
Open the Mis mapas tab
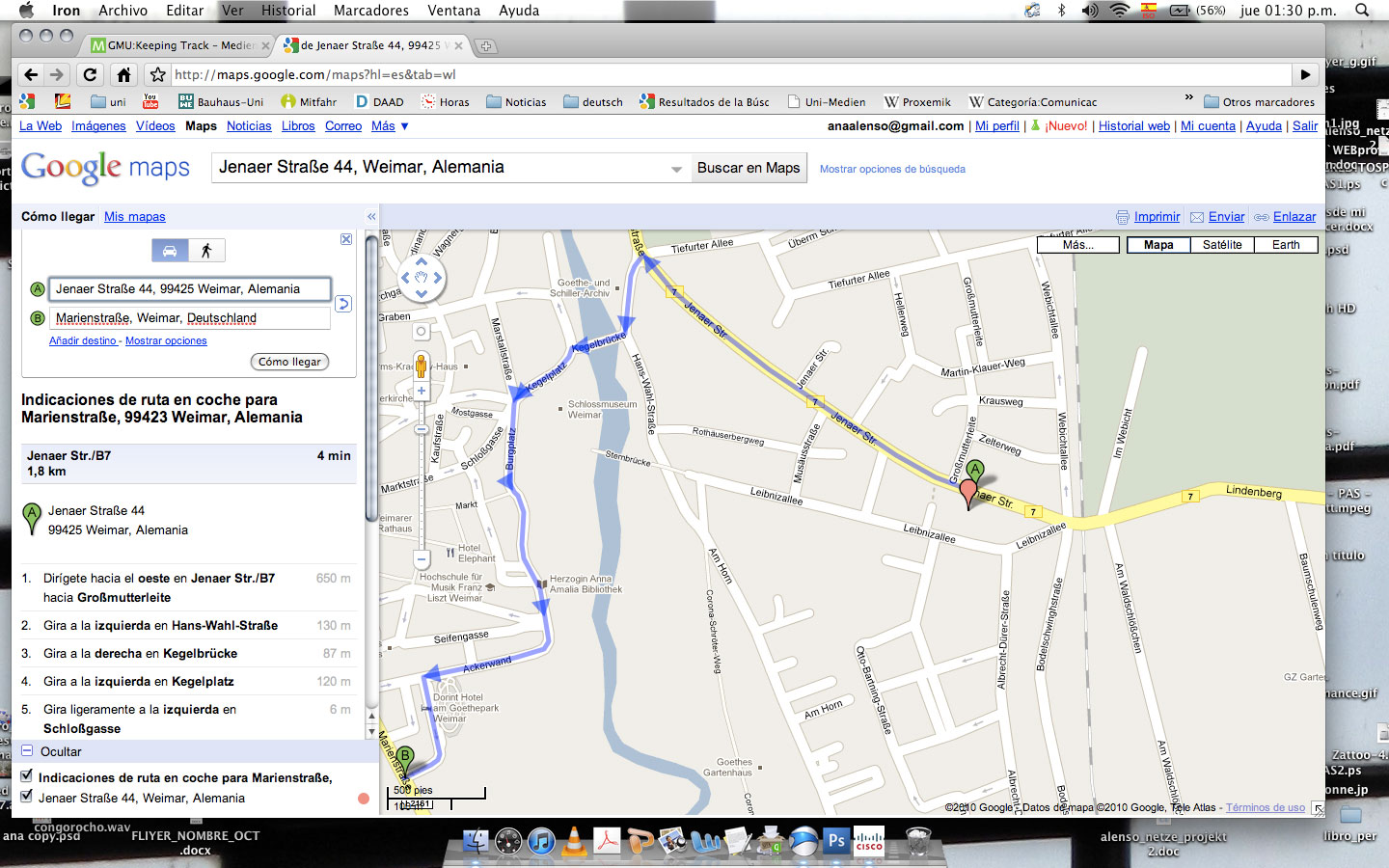(x=135, y=217)
